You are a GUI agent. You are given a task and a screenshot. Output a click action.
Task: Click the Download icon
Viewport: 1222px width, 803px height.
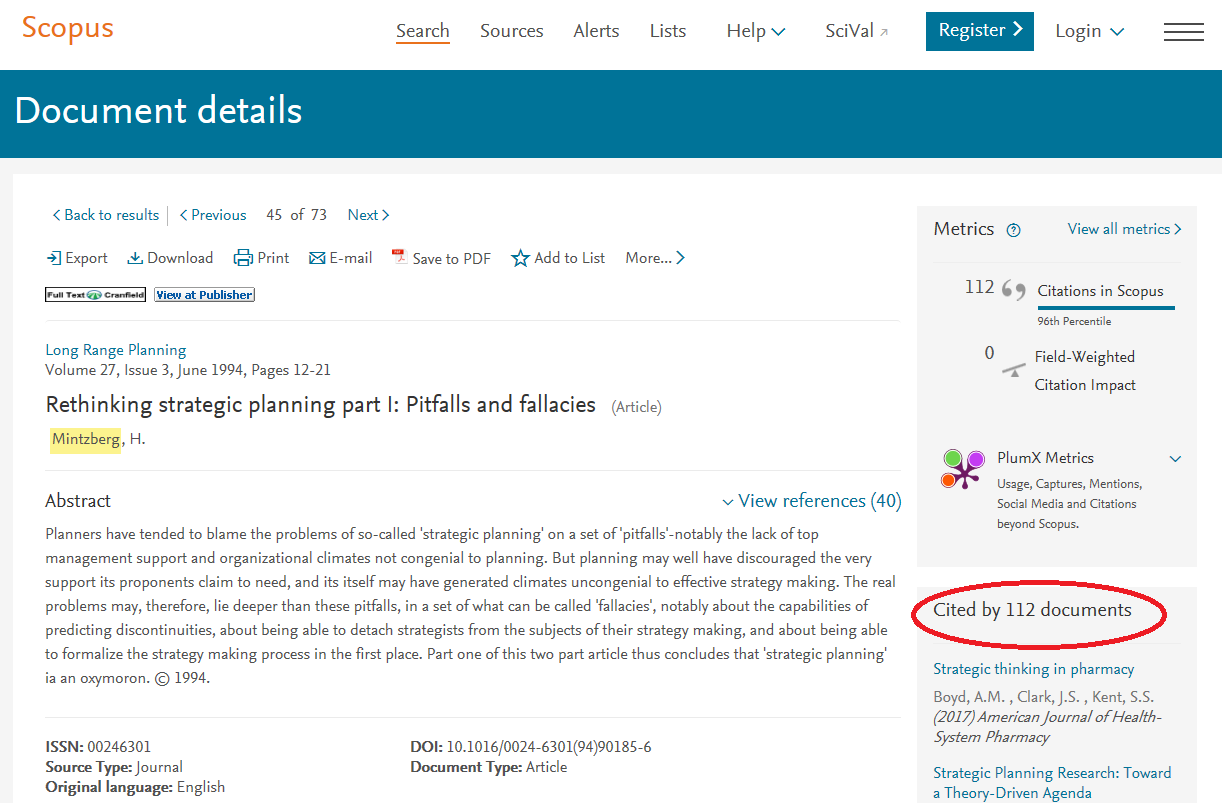135,258
